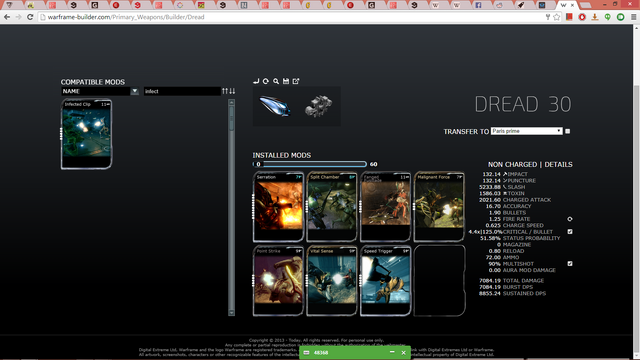Viewport: 640px width, 360px height.
Task: Click the share/export build icon
Action: [296, 81]
